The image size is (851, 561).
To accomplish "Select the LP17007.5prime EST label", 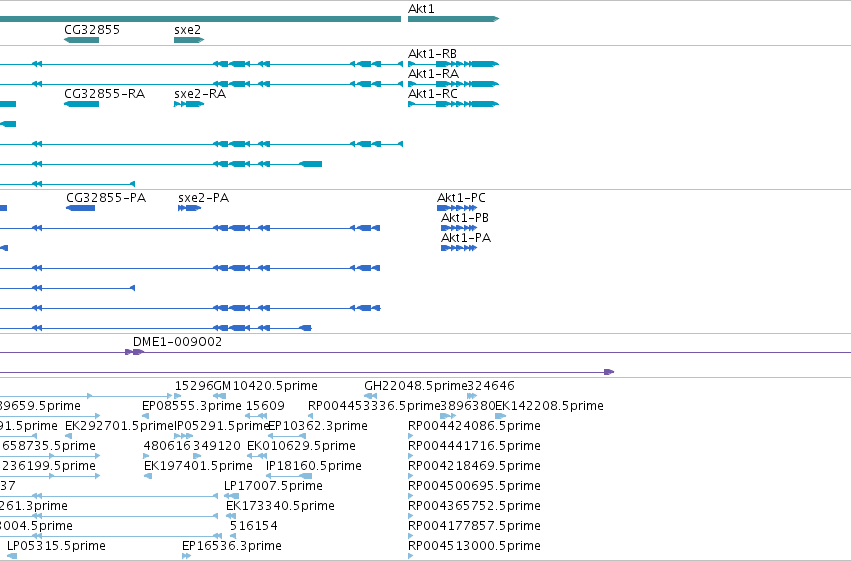I will tap(273, 486).
